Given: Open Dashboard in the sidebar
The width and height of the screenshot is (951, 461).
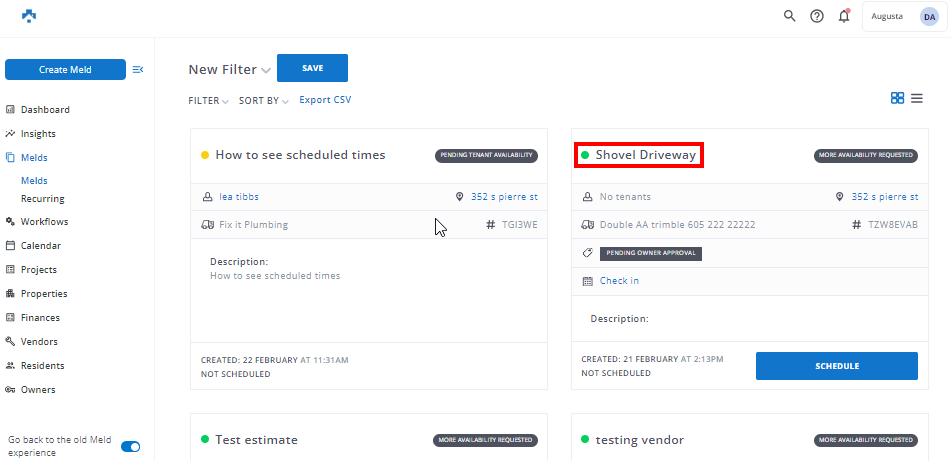Looking at the screenshot, I should [45, 110].
